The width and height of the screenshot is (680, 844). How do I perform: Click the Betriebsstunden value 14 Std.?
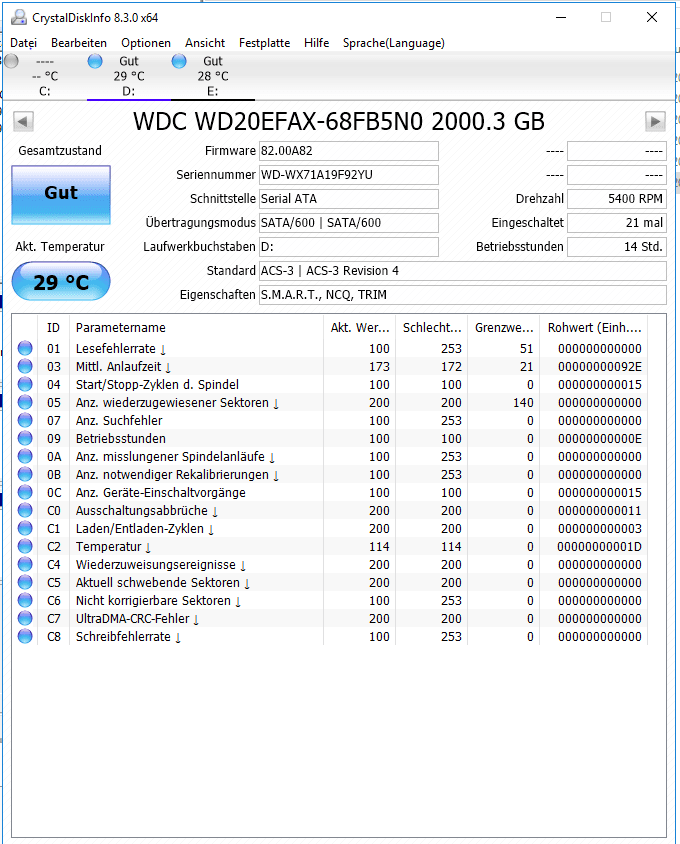click(x=617, y=247)
